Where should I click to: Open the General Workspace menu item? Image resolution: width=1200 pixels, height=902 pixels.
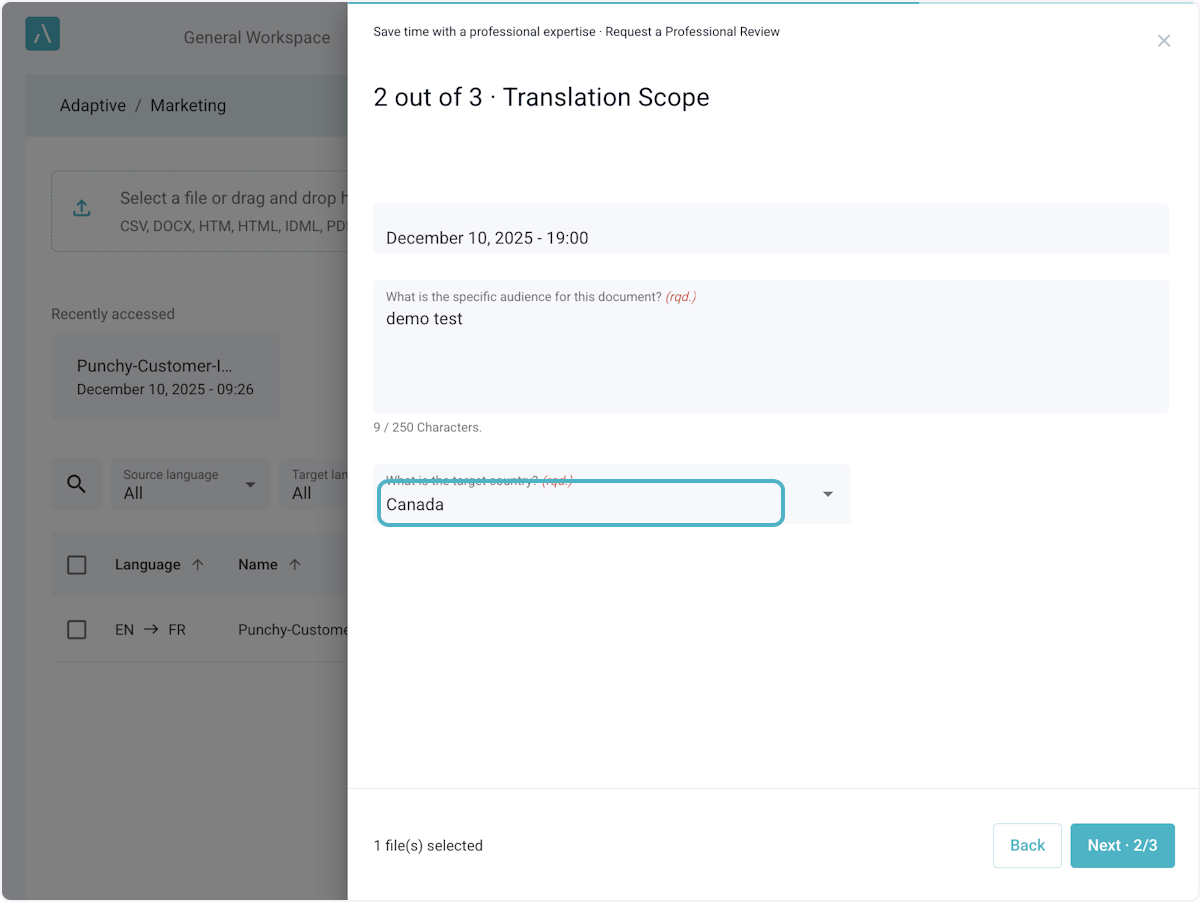[256, 38]
